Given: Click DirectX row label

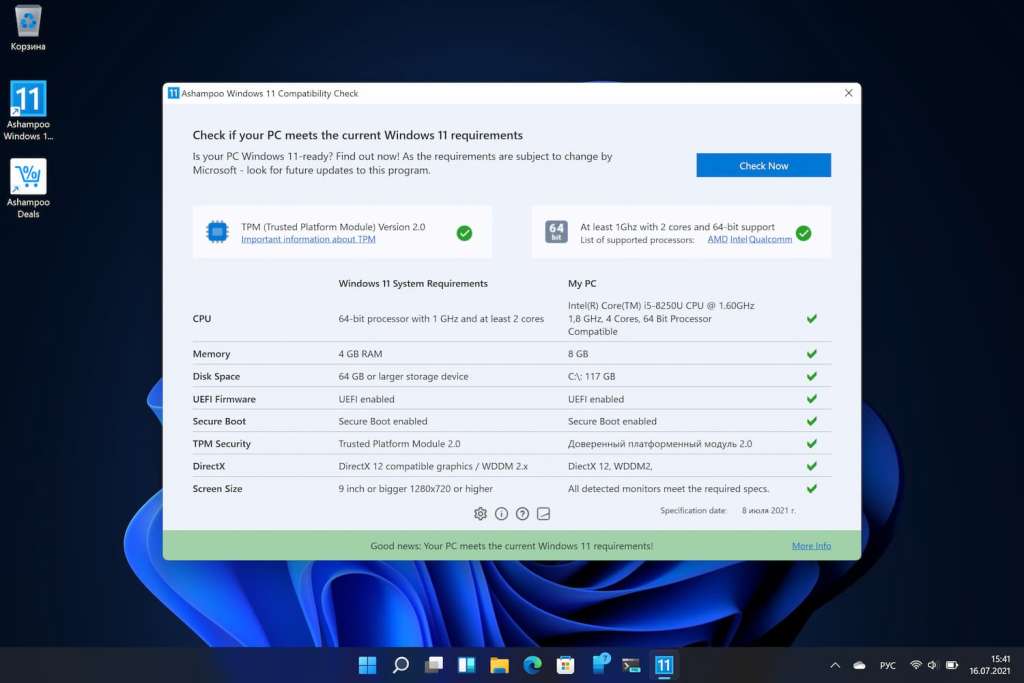Looking at the screenshot, I should (x=208, y=466).
